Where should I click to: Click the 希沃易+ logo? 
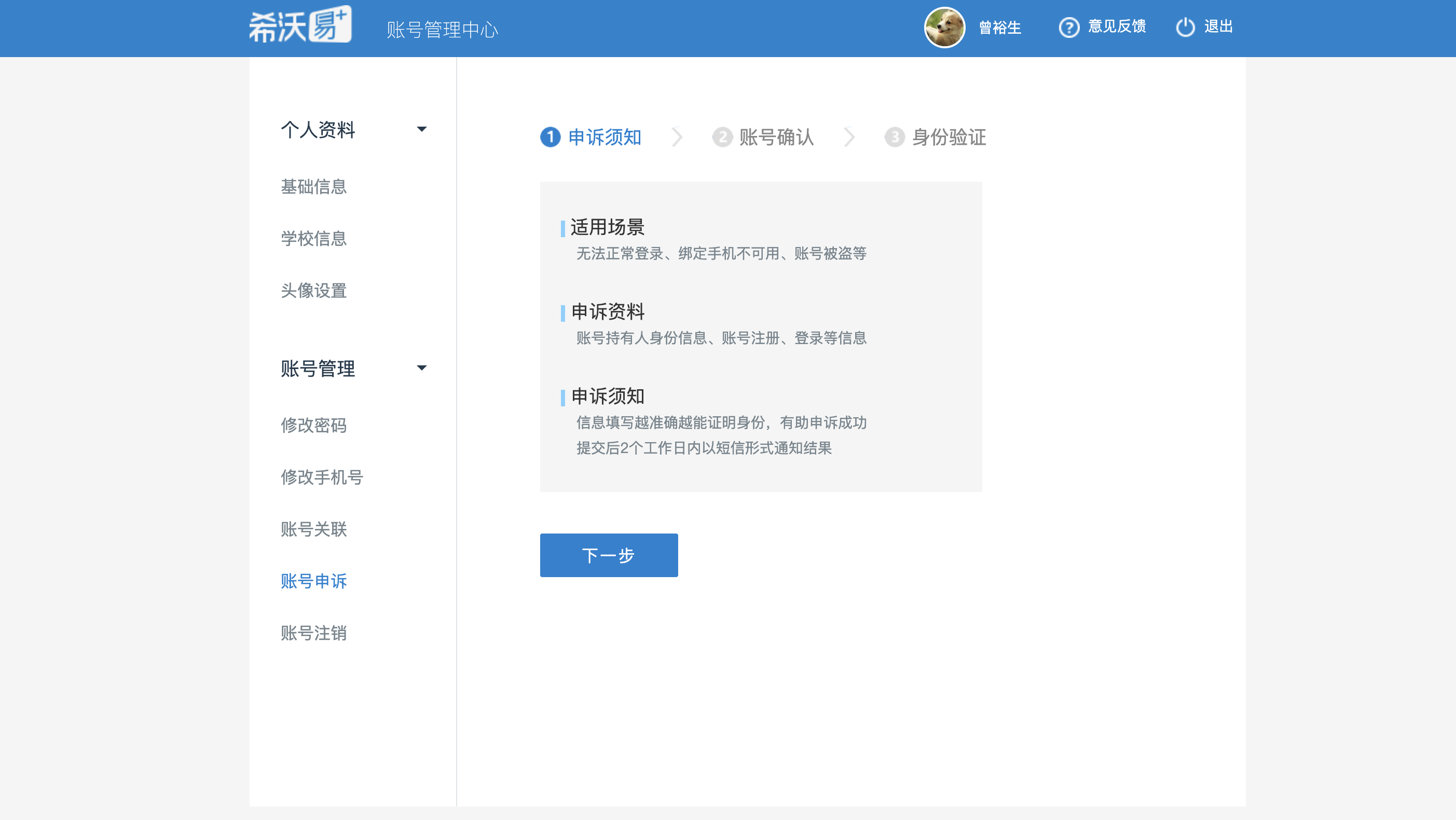[x=300, y=25]
